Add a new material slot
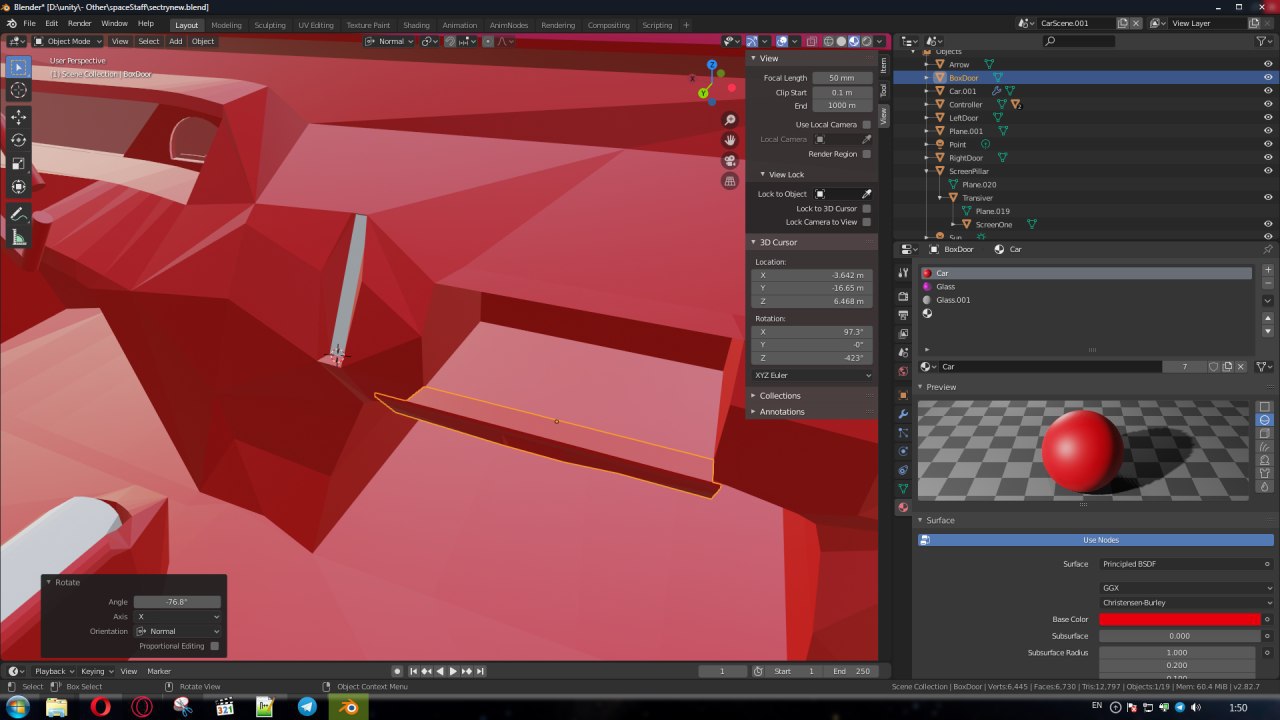This screenshot has height=720, width=1280. (x=1268, y=270)
